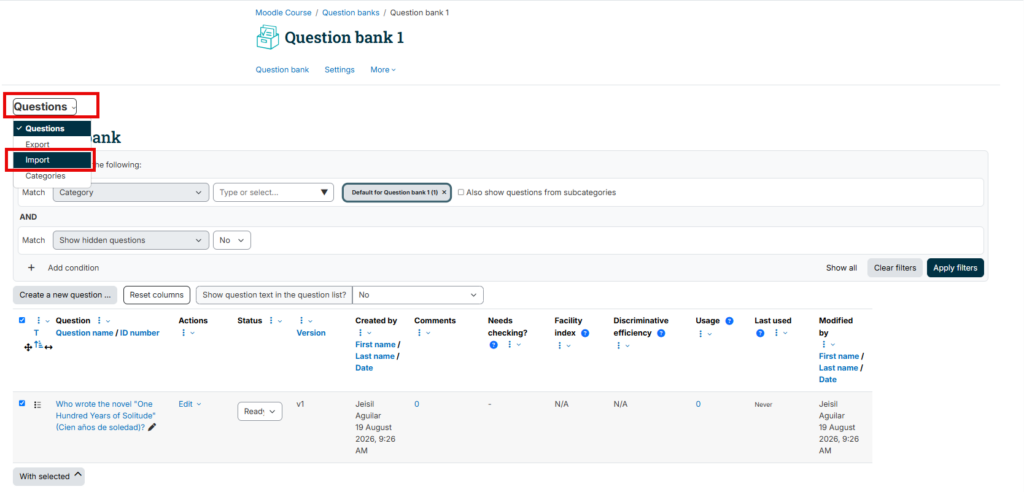Click the Comments count 0 link

point(417,404)
